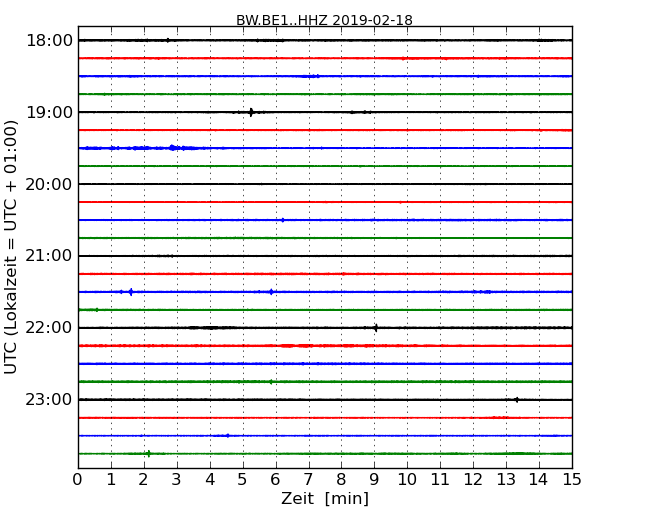Click the spike on the 22:00 black trace
The image size is (650, 520).
click(376, 328)
